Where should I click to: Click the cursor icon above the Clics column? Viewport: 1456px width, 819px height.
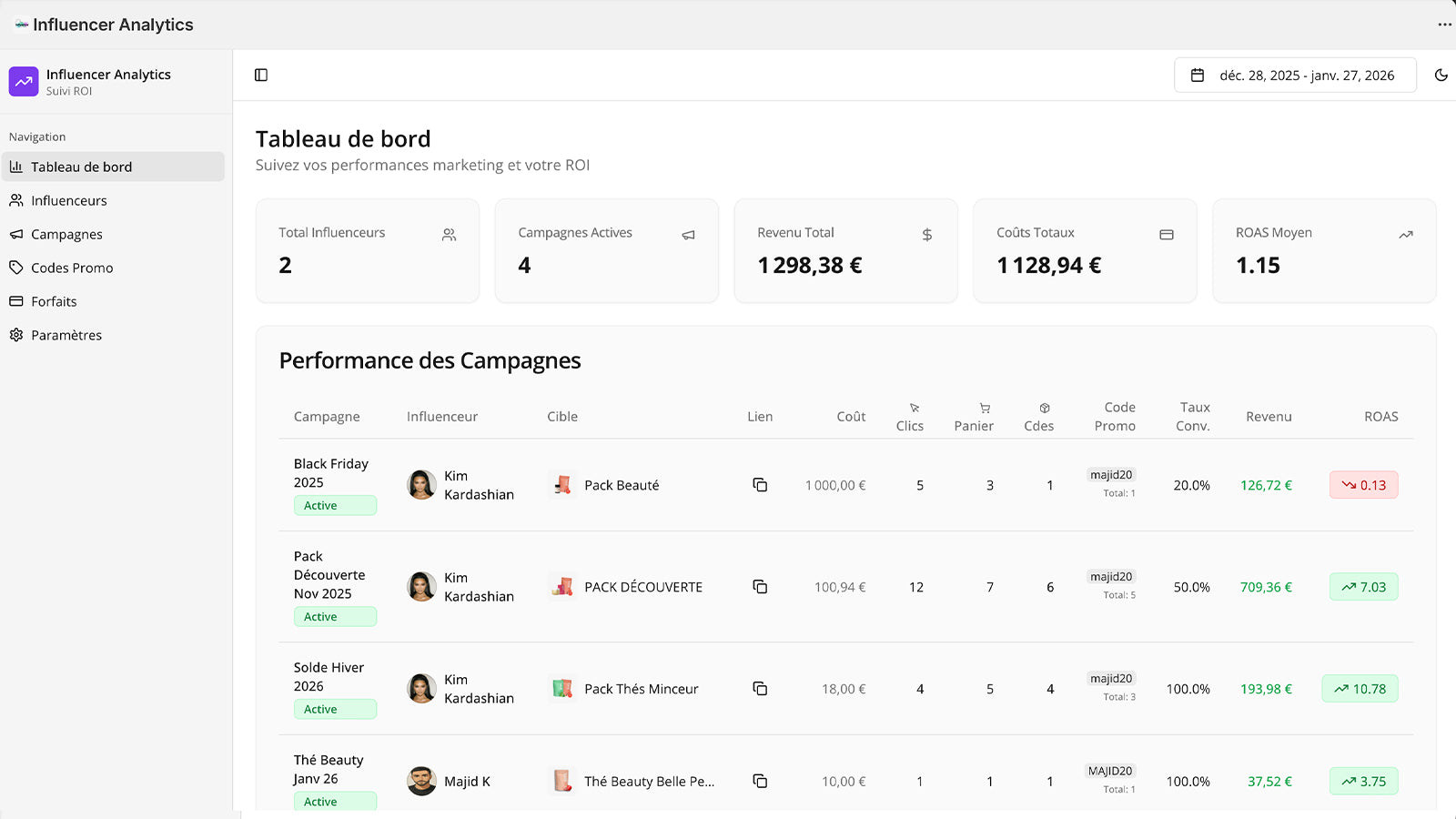(912, 408)
